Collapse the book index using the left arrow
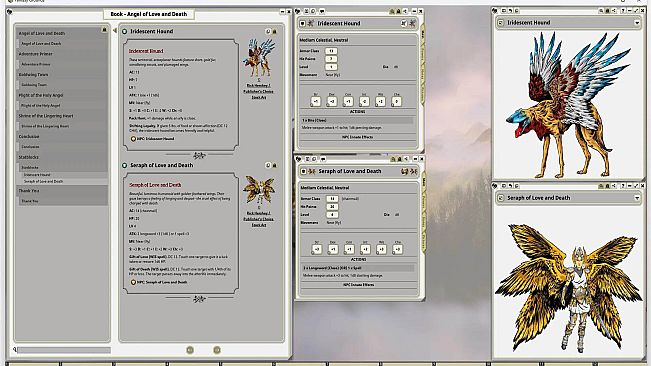The image size is (651, 366). point(115,31)
